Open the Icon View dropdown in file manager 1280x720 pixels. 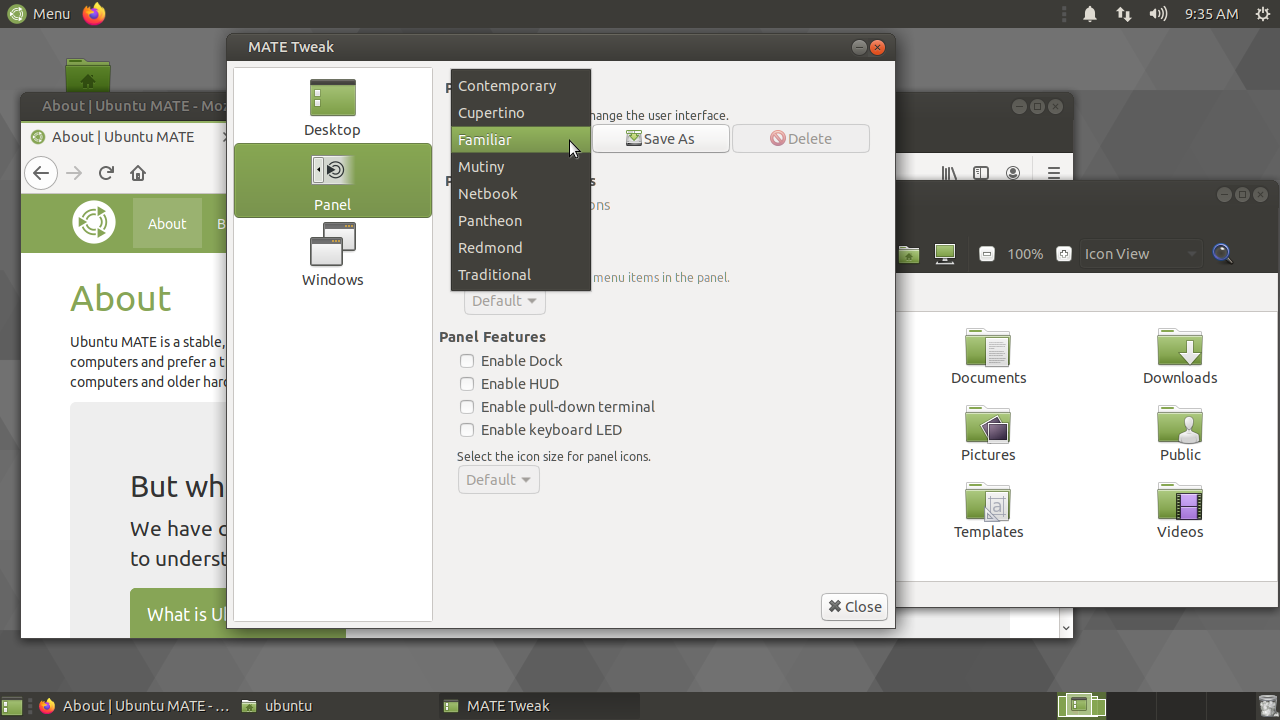click(1140, 254)
